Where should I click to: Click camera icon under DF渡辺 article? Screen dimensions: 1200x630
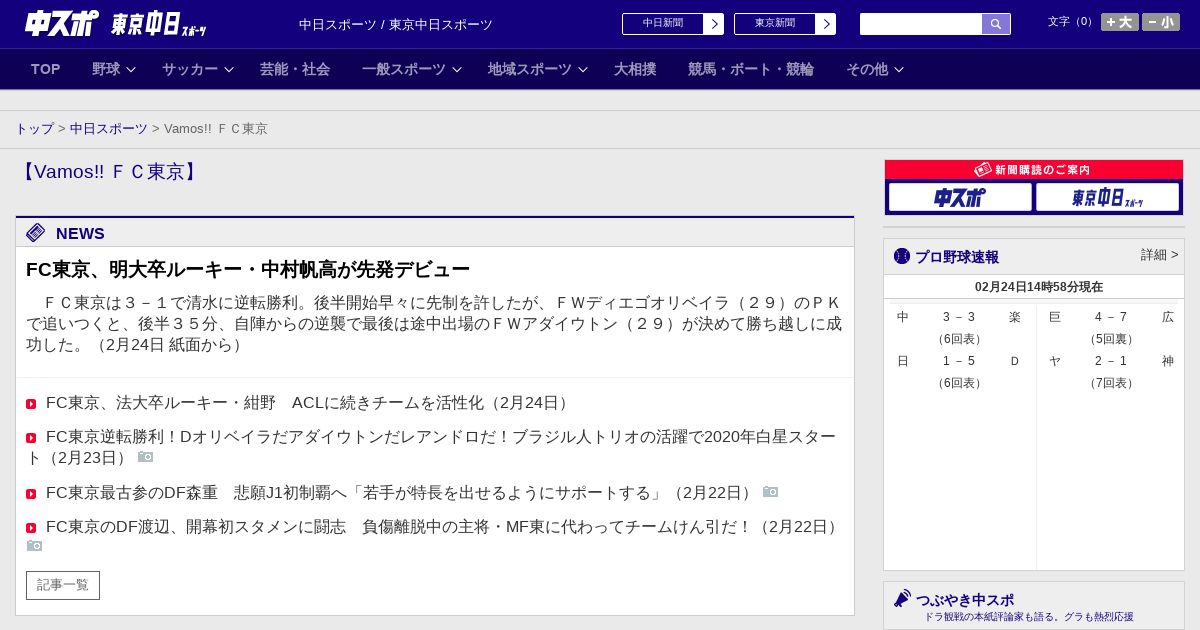point(34,546)
